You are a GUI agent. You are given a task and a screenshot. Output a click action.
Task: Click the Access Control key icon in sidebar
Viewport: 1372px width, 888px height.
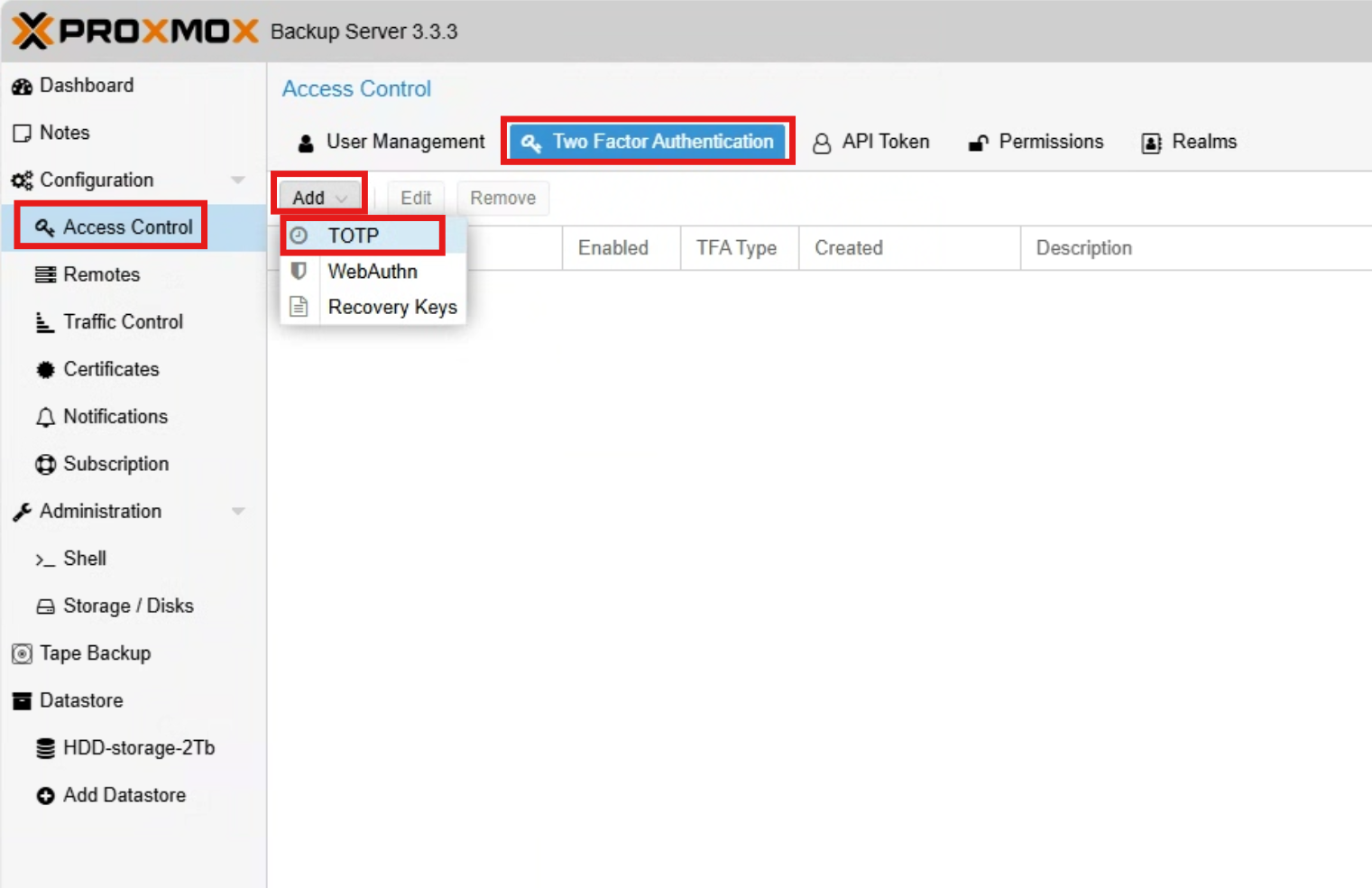(x=45, y=227)
